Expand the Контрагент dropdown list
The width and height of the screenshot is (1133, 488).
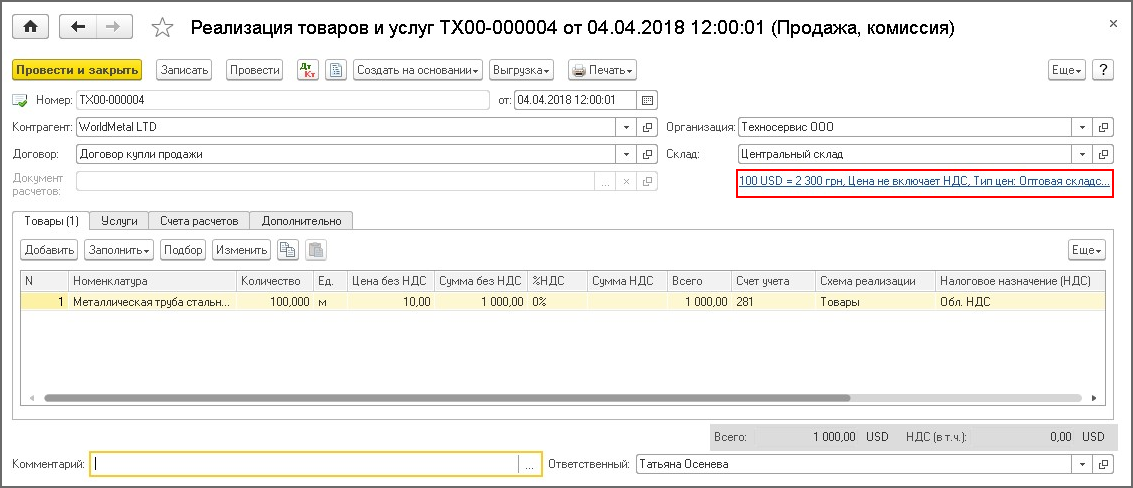coord(626,128)
